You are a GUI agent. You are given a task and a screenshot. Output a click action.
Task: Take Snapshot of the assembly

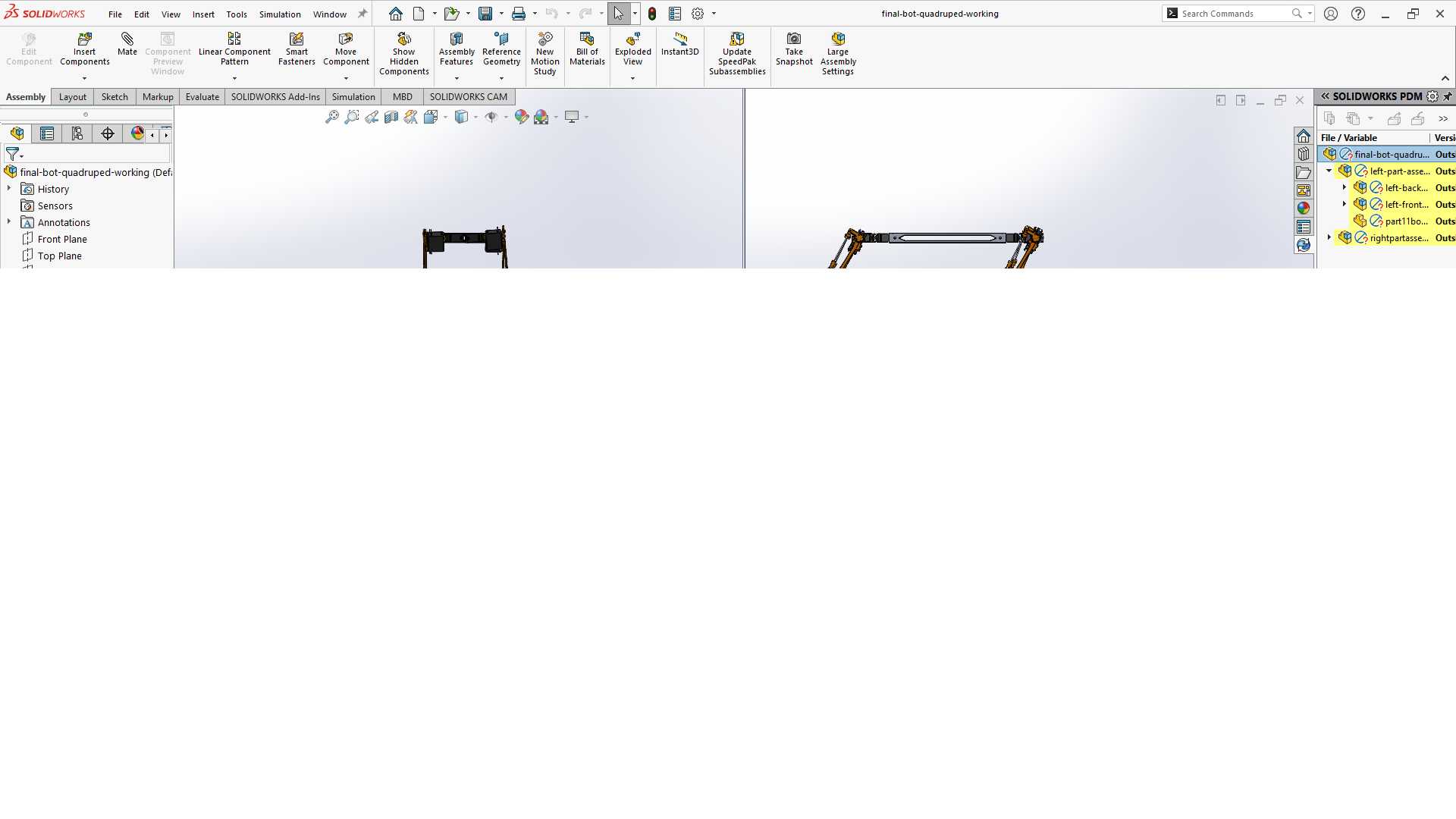tap(794, 49)
